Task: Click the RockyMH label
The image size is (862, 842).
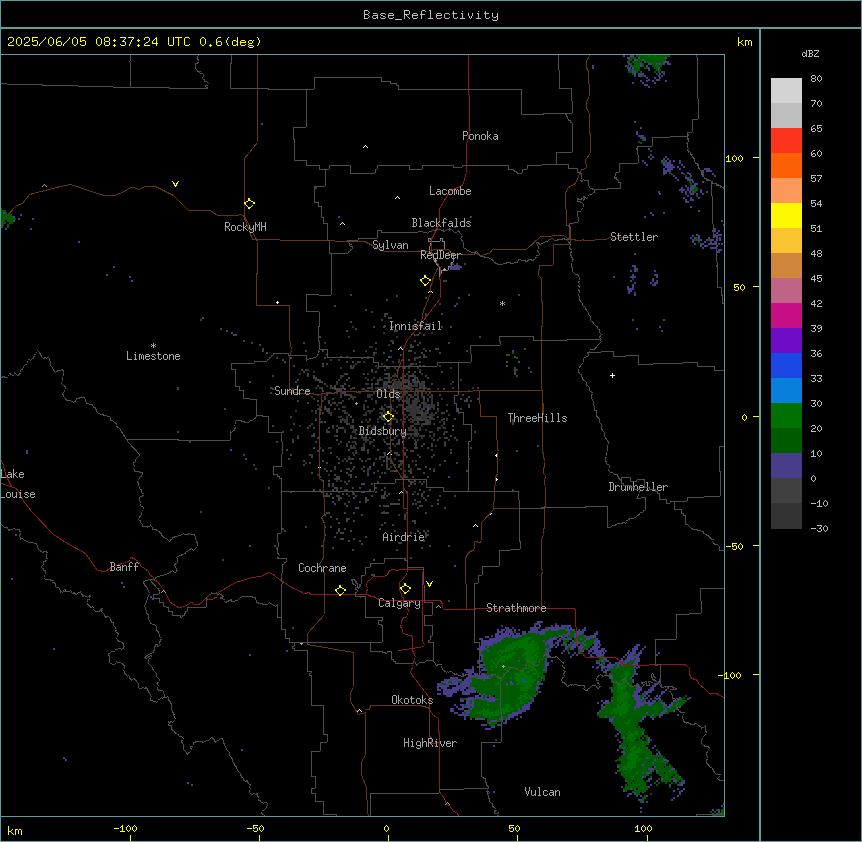Action: (x=245, y=227)
